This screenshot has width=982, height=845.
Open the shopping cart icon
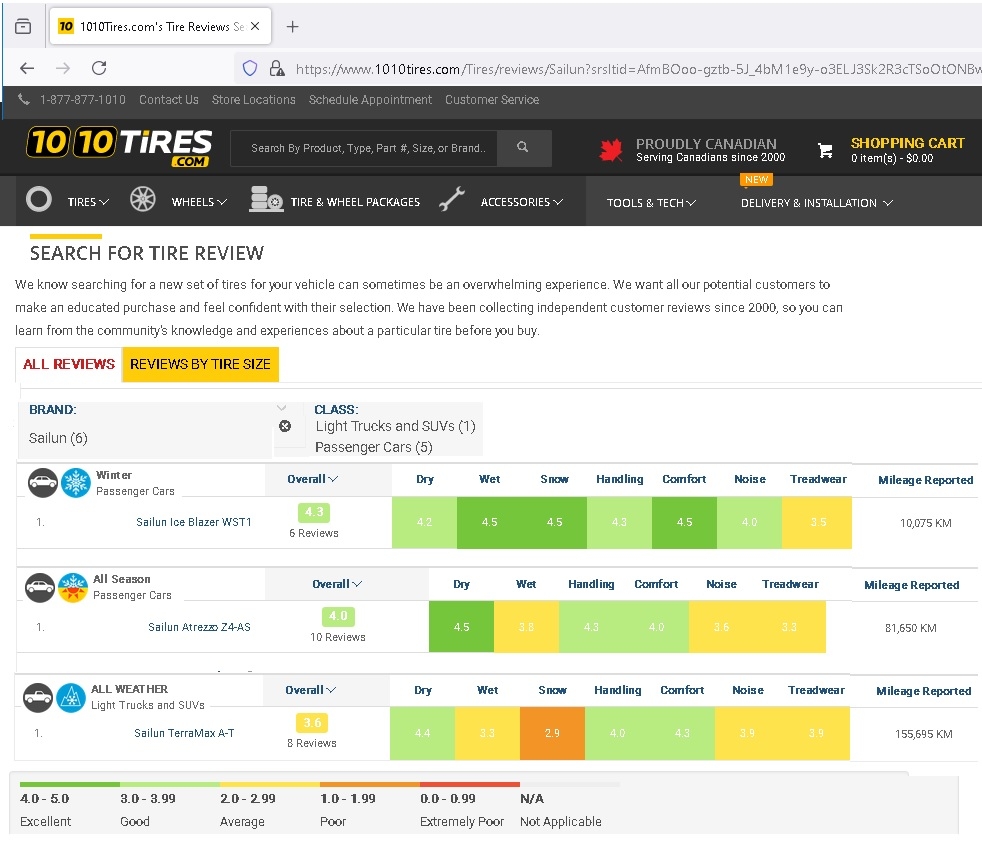(825, 150)
